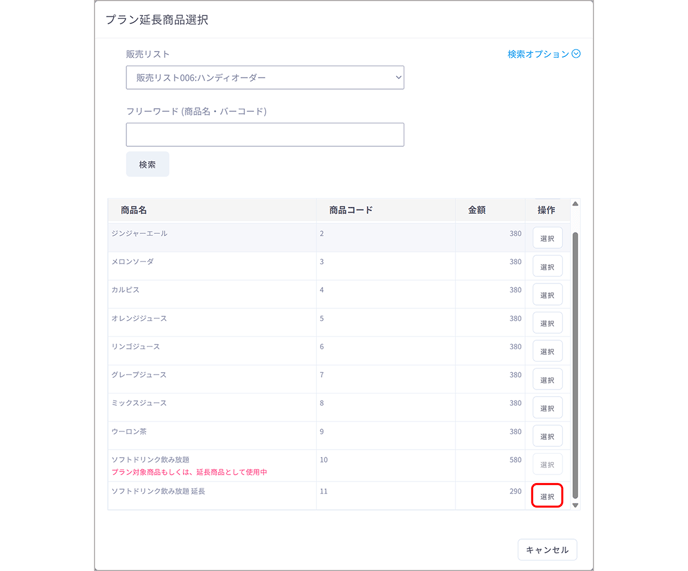Click the グレープジュース product name
Screen dimensions: 688x571
139,375
